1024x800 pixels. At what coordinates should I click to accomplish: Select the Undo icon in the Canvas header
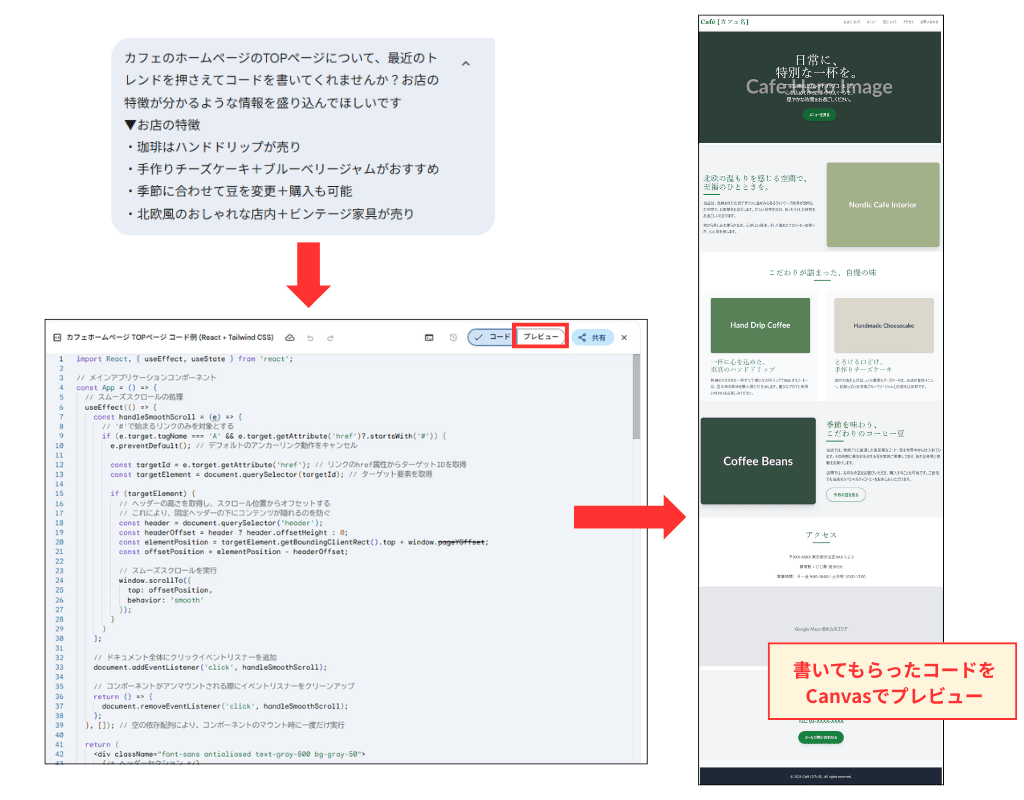coord(311,337)
